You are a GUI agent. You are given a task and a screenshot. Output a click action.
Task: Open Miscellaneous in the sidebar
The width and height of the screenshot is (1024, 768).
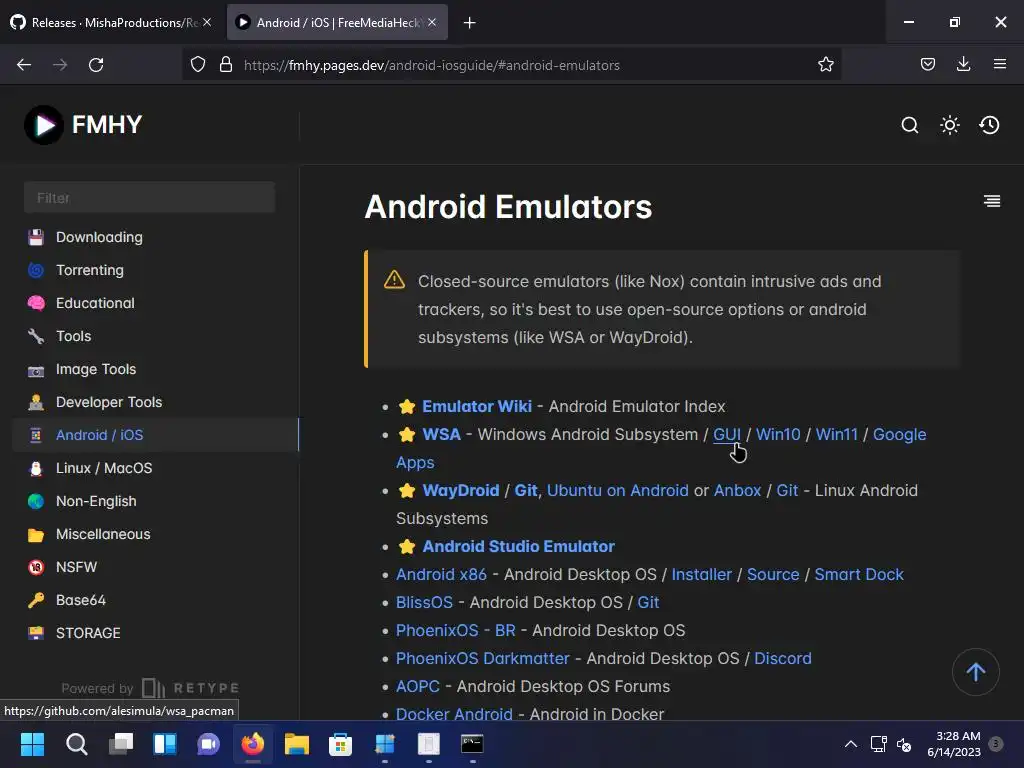click(x=103, y=534)
